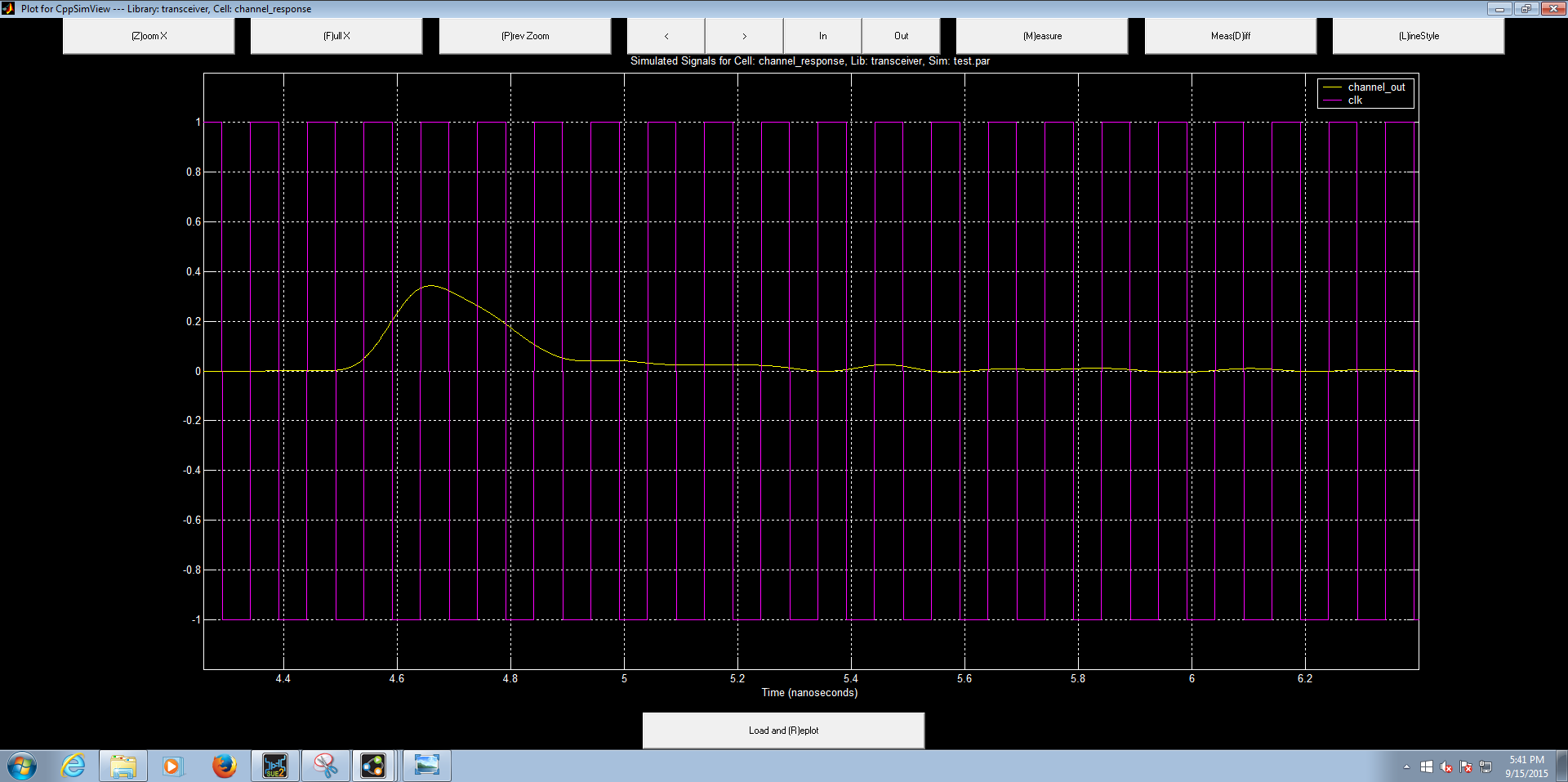Viewport: 1568px width, 782px height.
Task: Launch the CppSim application from the taskbar
Action: [374, 766]
